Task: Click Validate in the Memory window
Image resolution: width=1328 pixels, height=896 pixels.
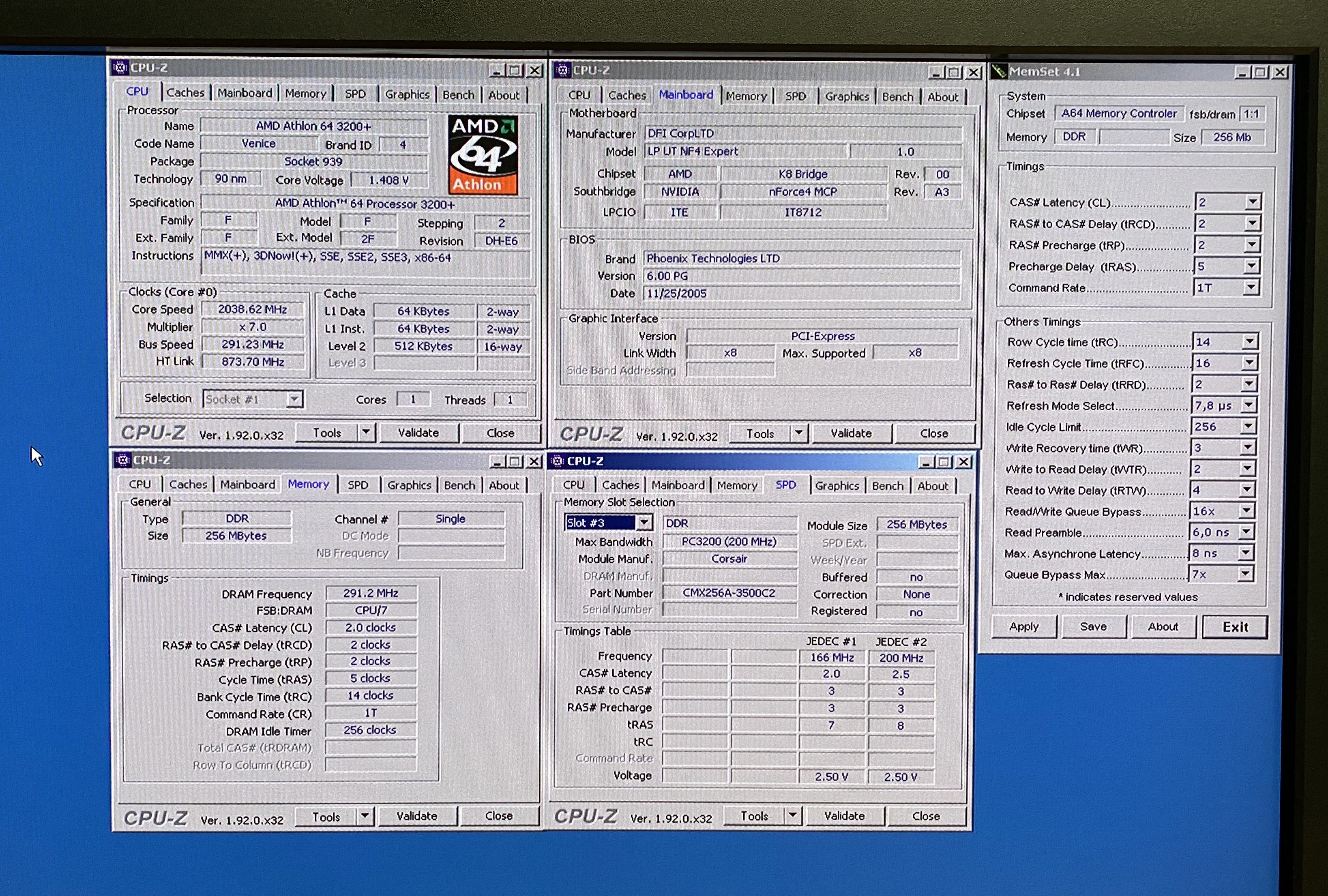Action: [x=416, y=816]
